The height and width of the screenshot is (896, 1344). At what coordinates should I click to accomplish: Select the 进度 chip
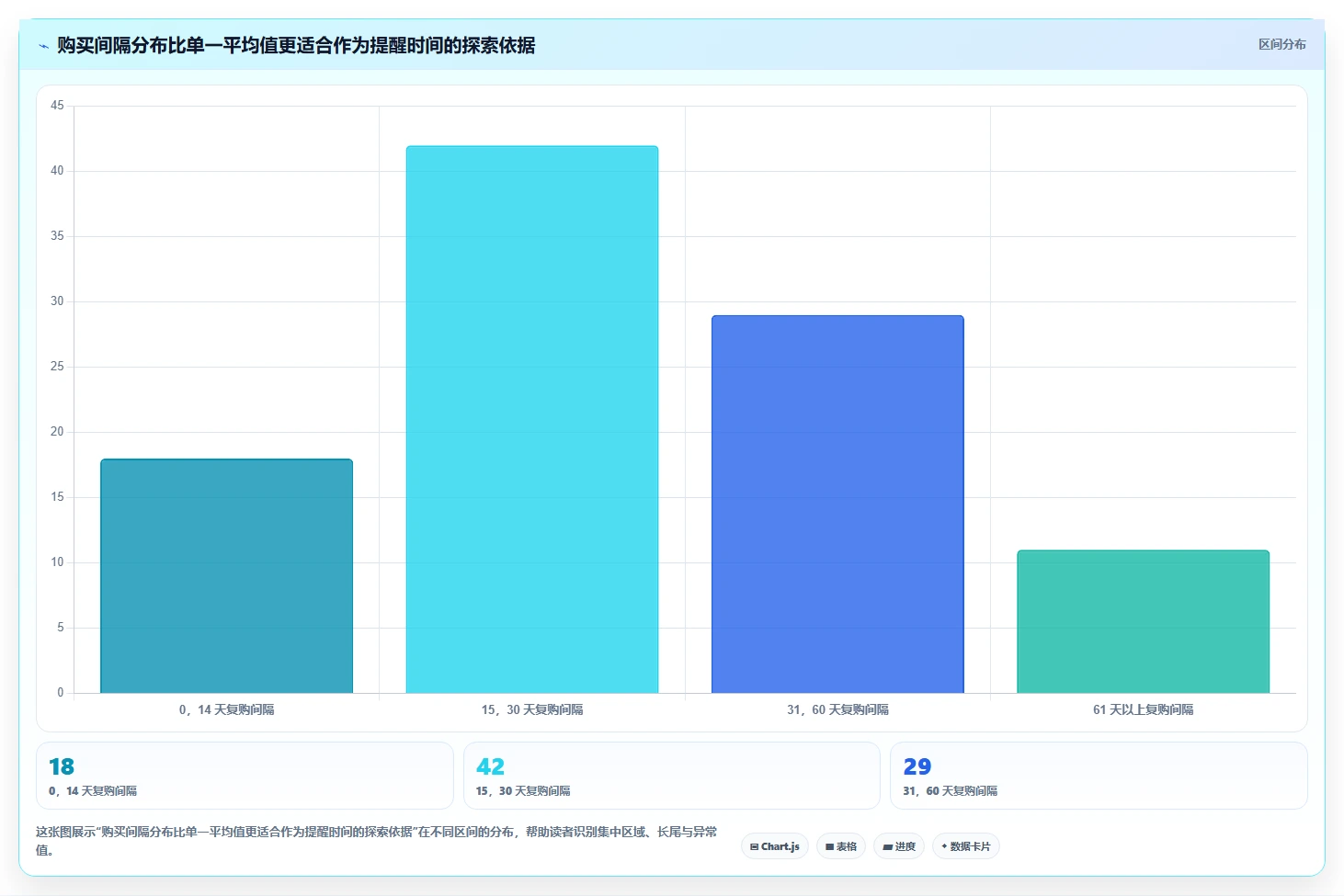coord(899,846)
